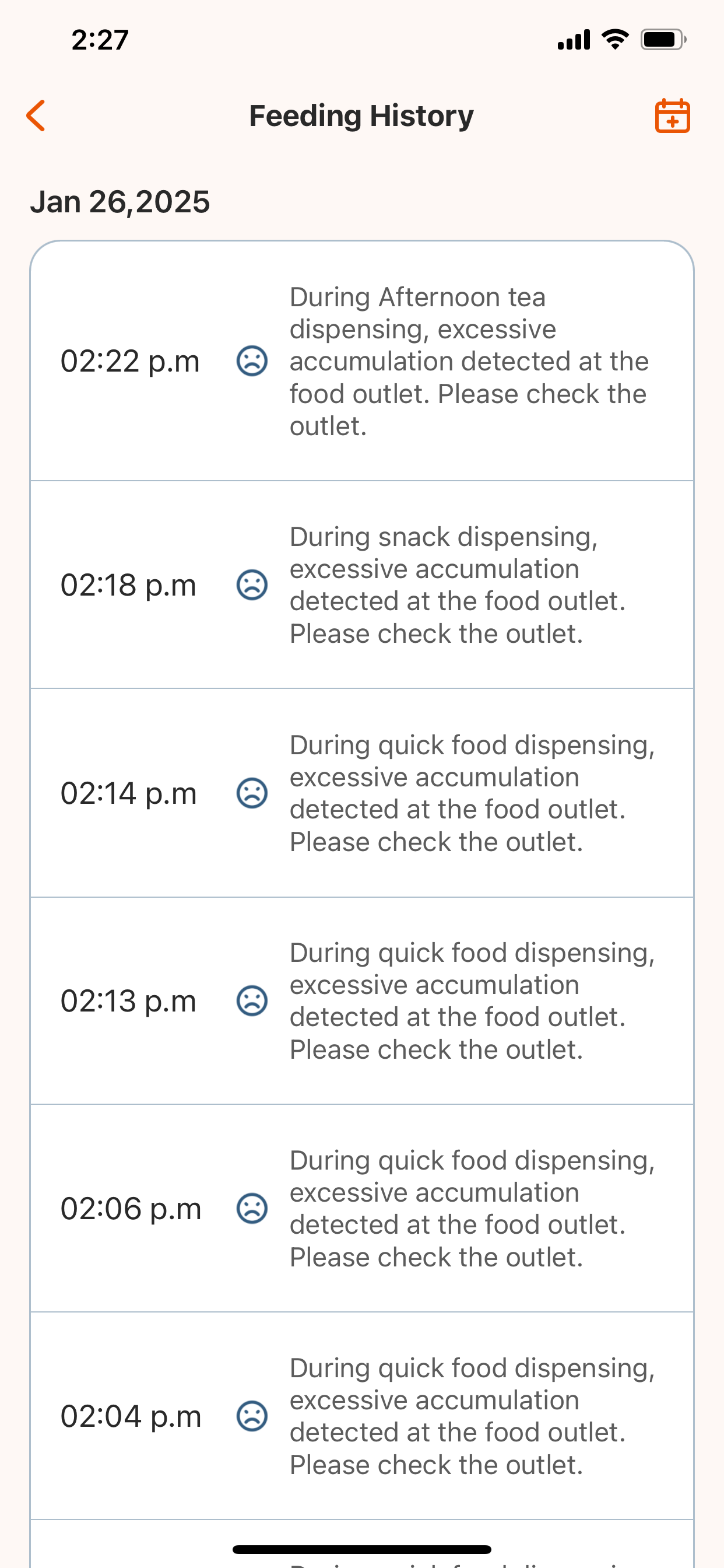Tap the 02:18 p.m timestamp
724x1568 pixels.
point(128,585)
